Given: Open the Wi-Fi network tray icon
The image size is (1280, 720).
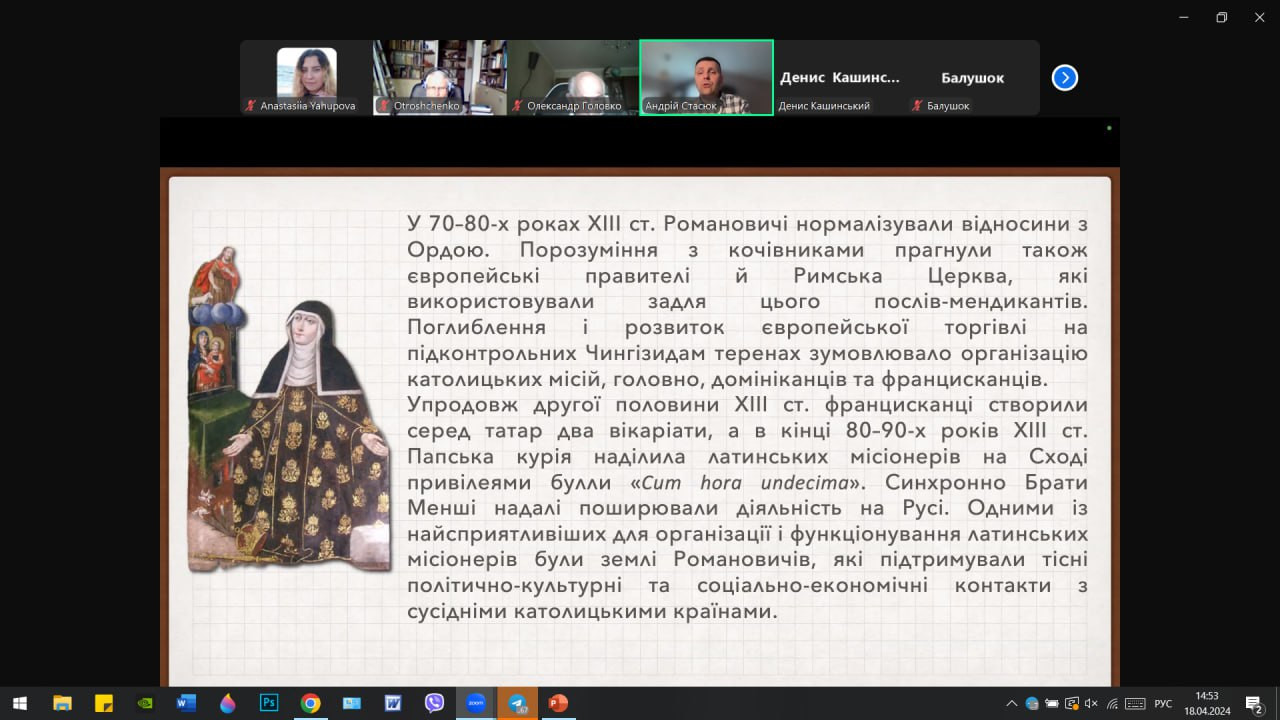Looking at the screenshot, I should pos(1111,703).
